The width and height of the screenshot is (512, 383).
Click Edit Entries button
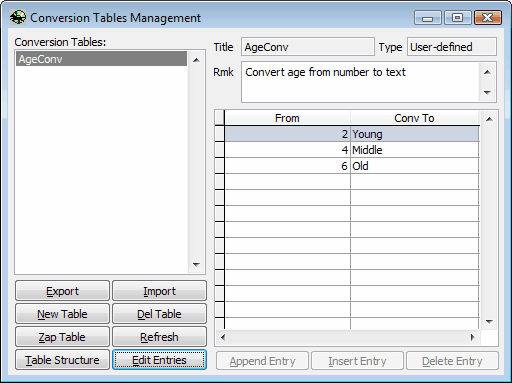coord(159,360)
